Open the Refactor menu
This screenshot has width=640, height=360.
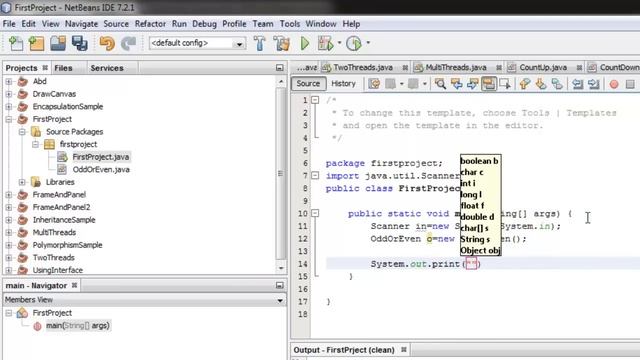click(150, 24)
